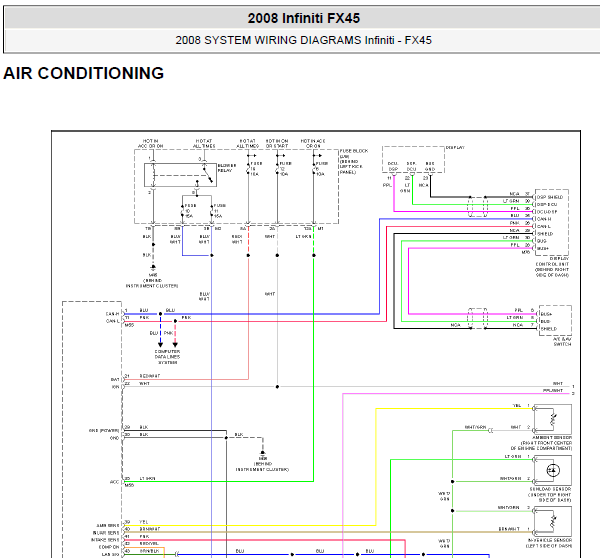This screenshot has height=558, width=600.
Task: Click the in-vehicle sensor resistor symbol
Action: [552, 522]
